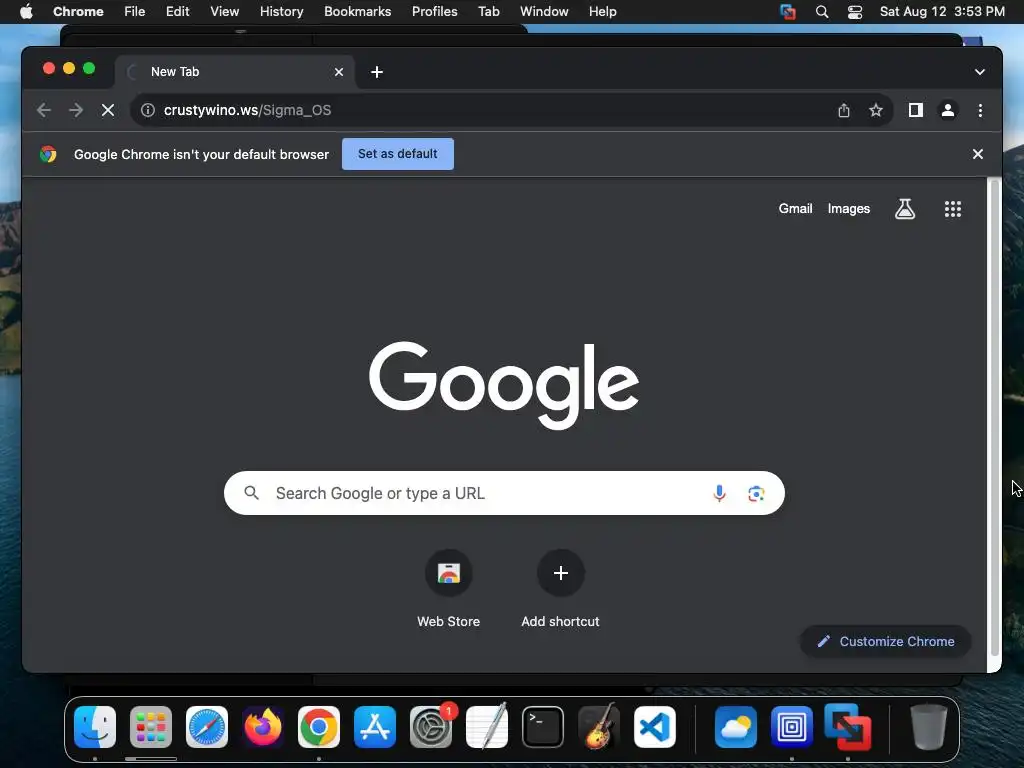
Task: Open VMware Fusion from the Dock
Action: tap(848, 727)
